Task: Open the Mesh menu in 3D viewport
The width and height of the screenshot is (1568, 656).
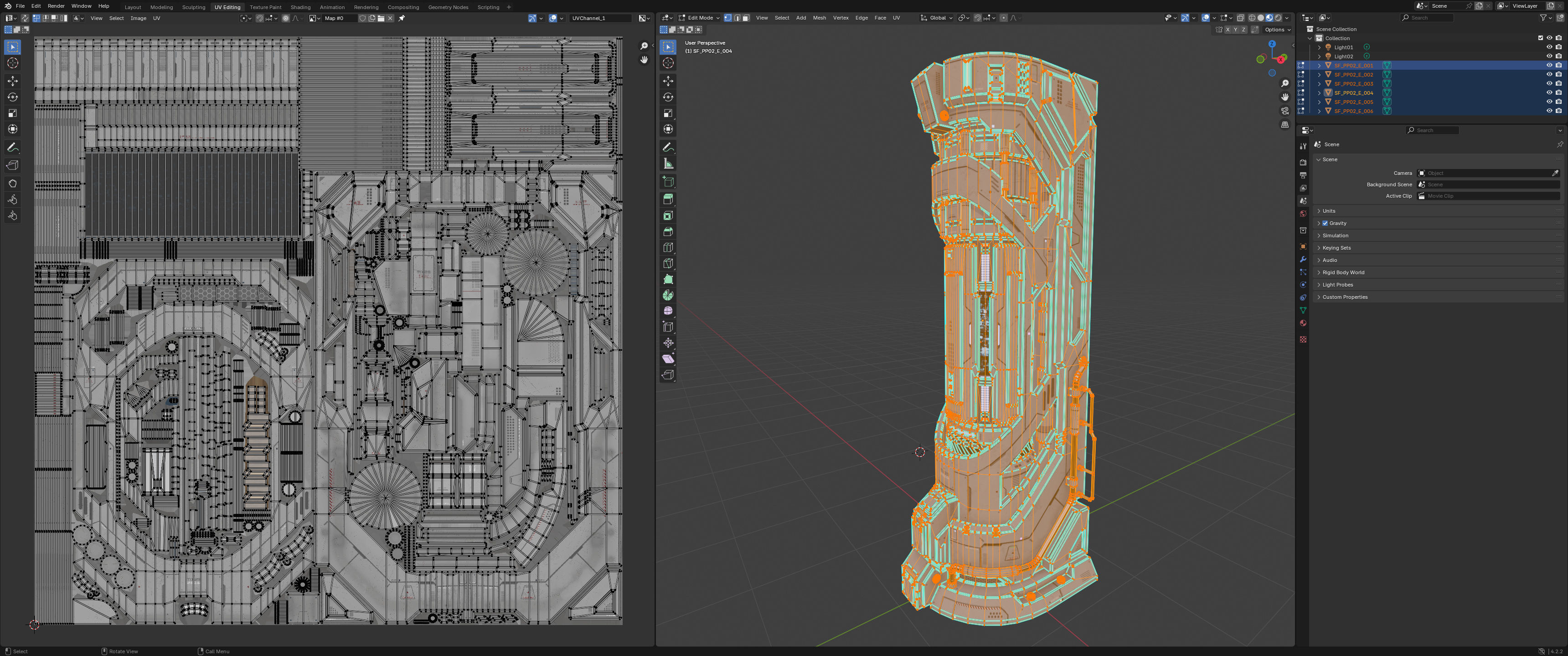Action: tap(819, 18)
